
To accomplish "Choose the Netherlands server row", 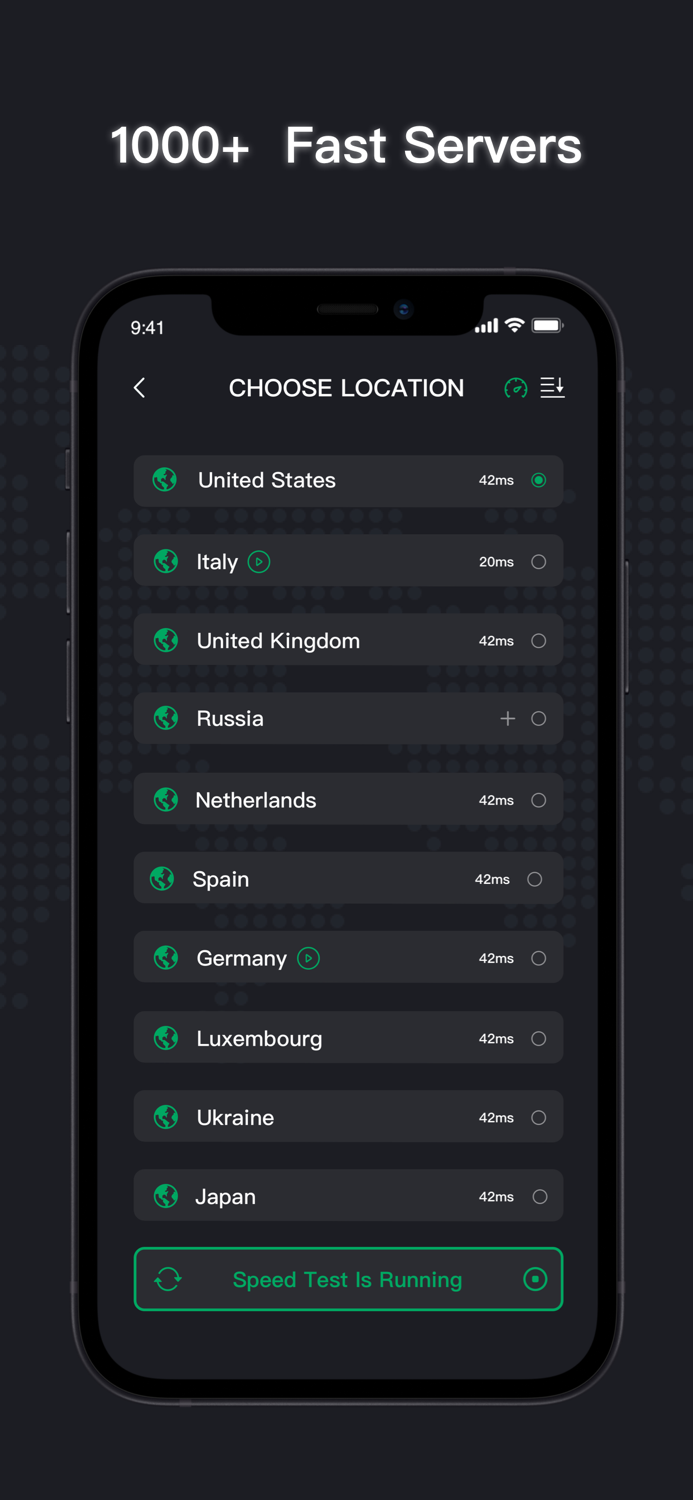I will [x=348, y=800].
